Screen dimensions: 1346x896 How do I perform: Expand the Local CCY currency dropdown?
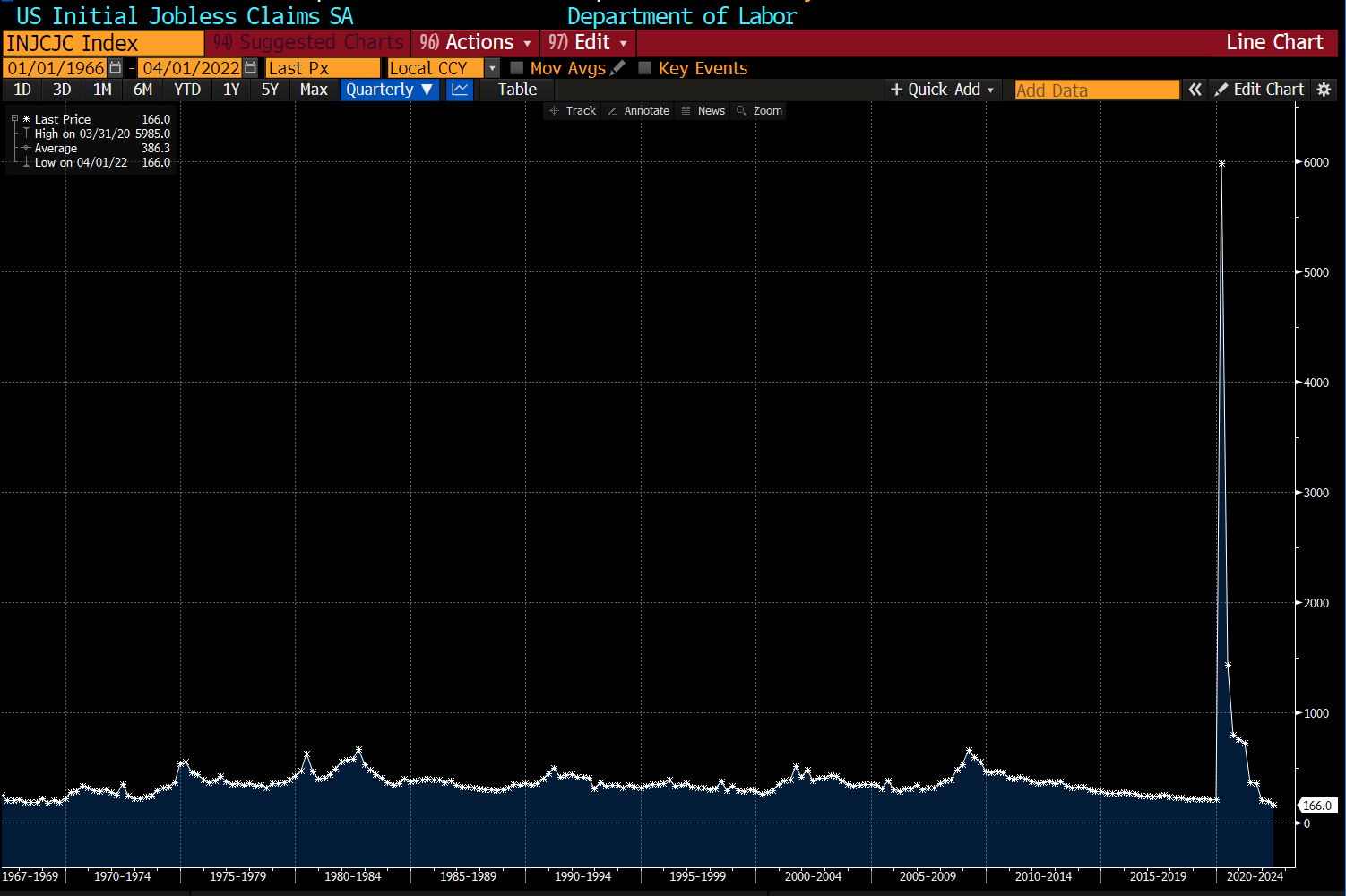tap(492, 68)
